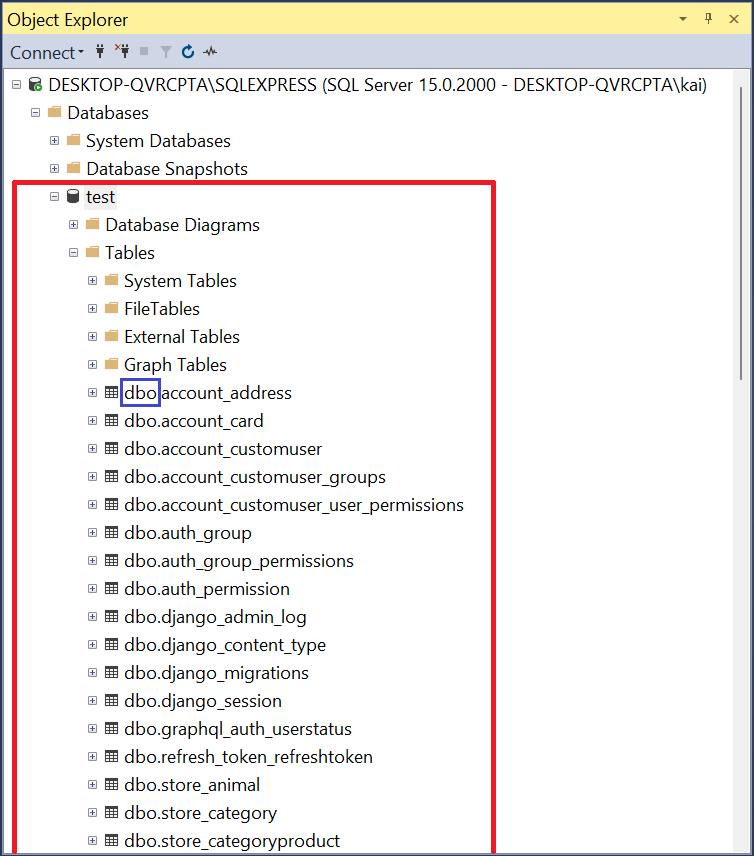Expand dbo.store_animal table node
The width and height of the screenshot is (754, 856).
(x=93, y=784)
